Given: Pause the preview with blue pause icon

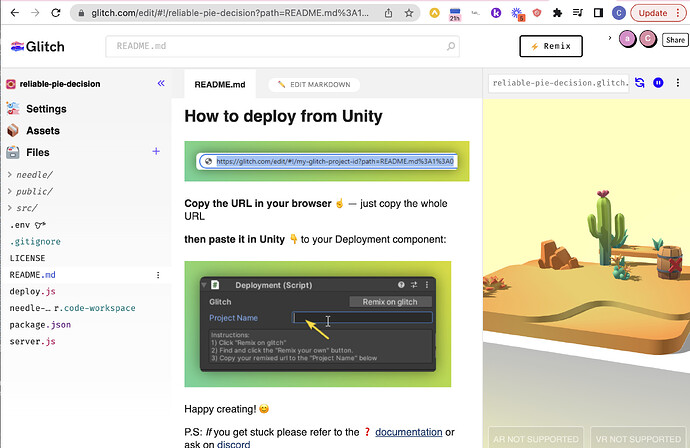Looking at the screenshot, I should (x=658, y=83).
